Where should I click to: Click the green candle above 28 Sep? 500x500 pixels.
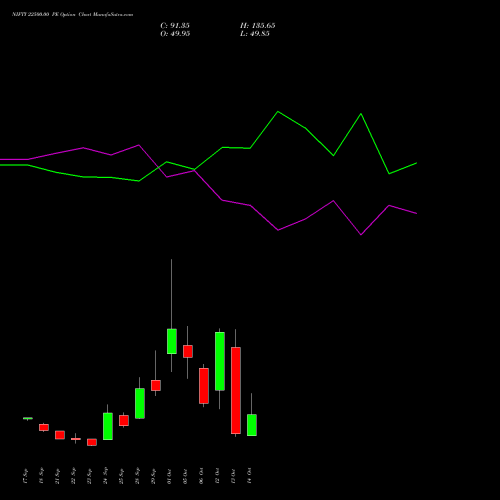pos(140,403)
